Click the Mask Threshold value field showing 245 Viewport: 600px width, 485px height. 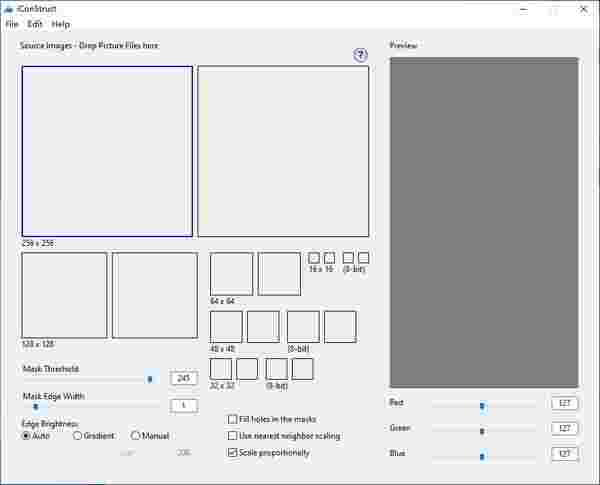[x=184, y=378]
